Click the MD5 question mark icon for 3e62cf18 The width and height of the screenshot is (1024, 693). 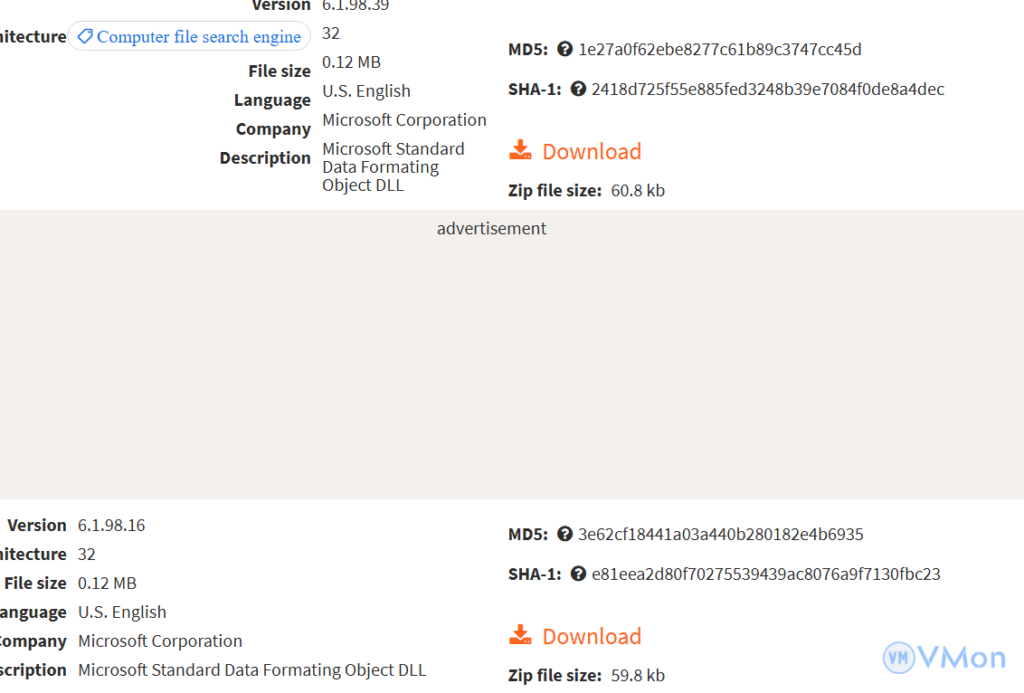565,534
